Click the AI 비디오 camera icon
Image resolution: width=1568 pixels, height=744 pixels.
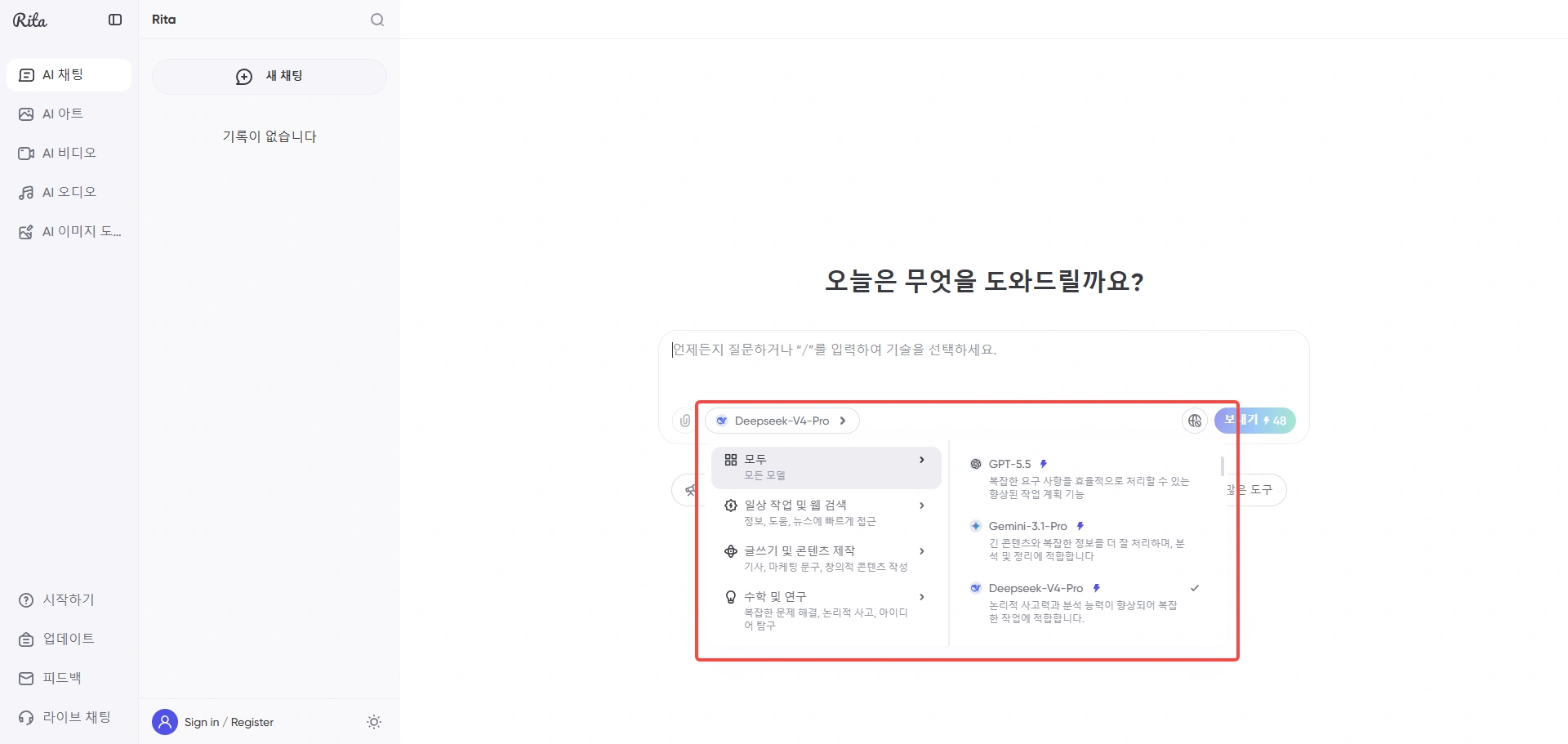click(26, 154)
